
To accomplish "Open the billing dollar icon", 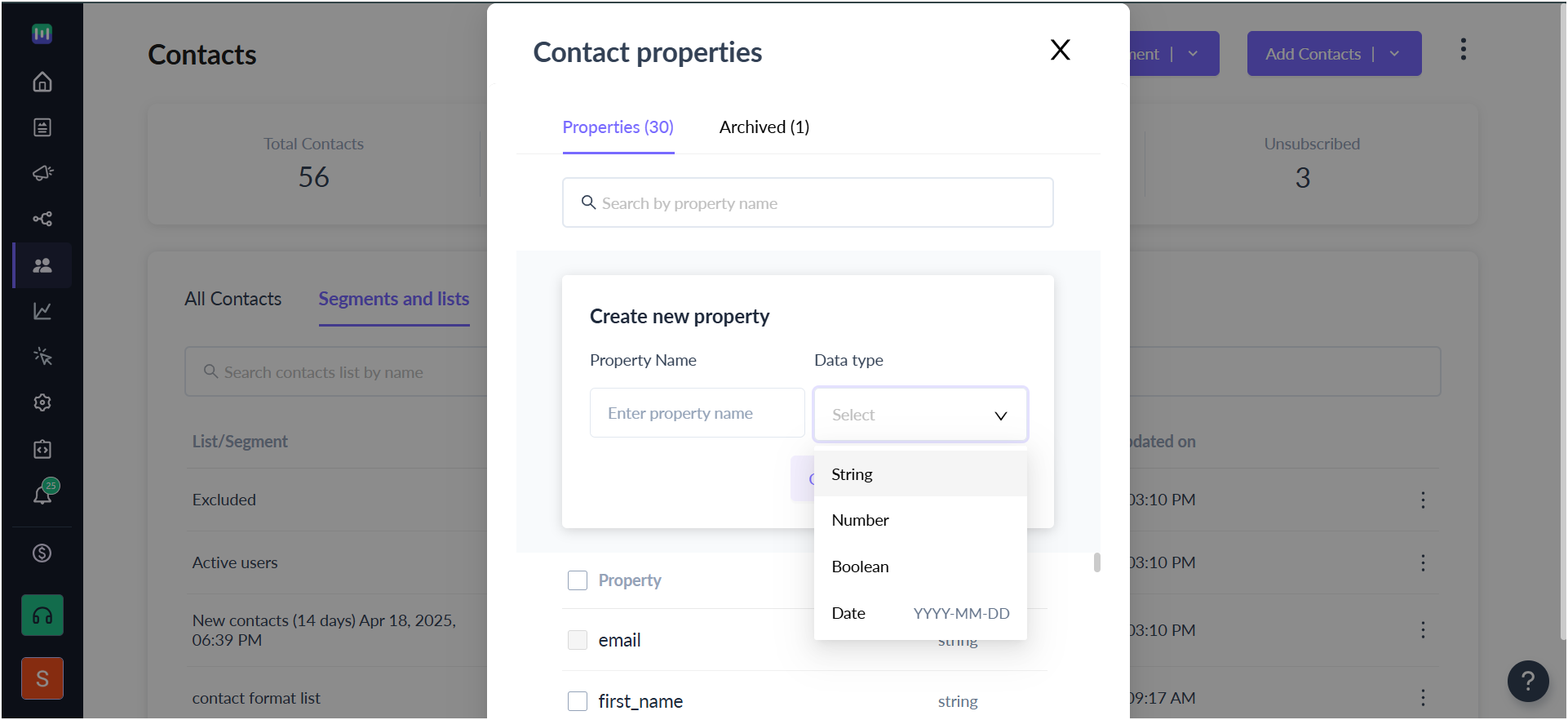I will (x=42, y=553).
